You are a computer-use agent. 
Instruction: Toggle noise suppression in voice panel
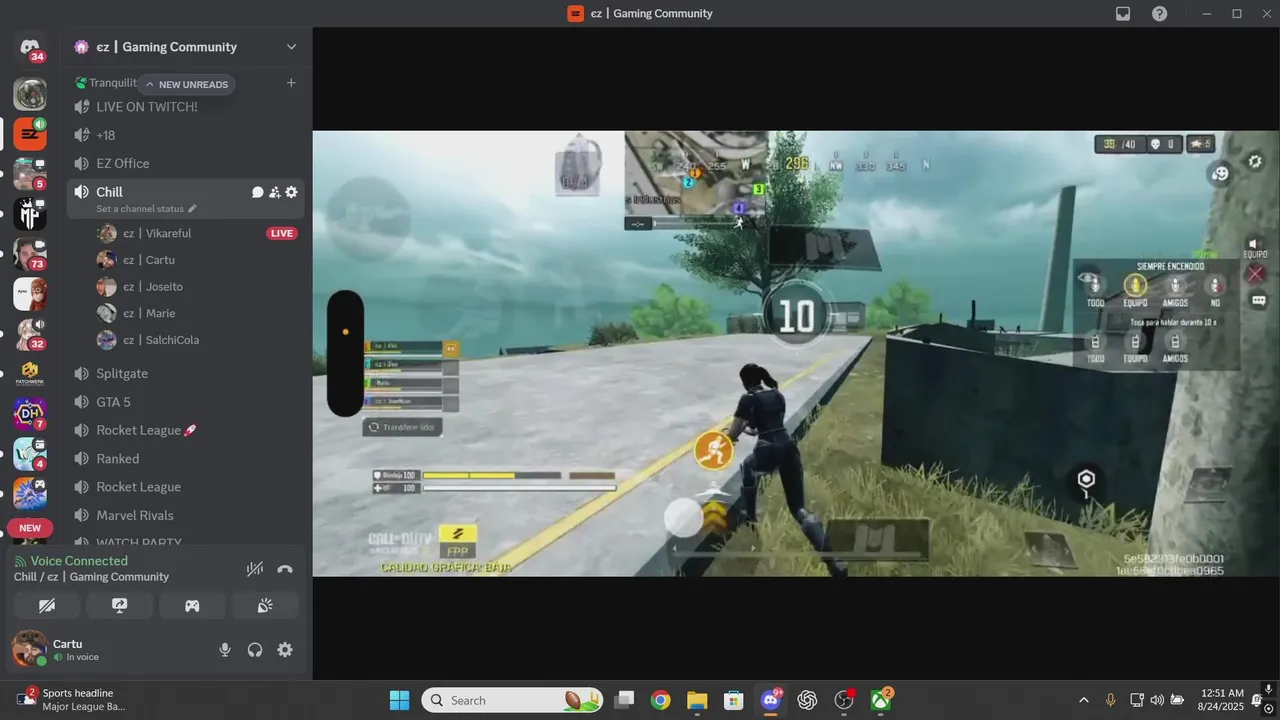click(255, 569)
